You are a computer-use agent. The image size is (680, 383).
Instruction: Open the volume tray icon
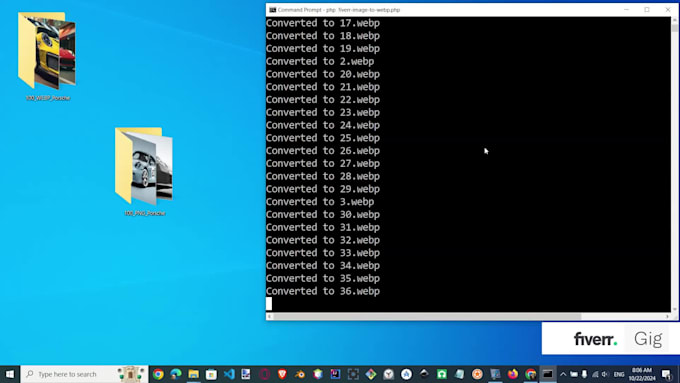(605, 374)
